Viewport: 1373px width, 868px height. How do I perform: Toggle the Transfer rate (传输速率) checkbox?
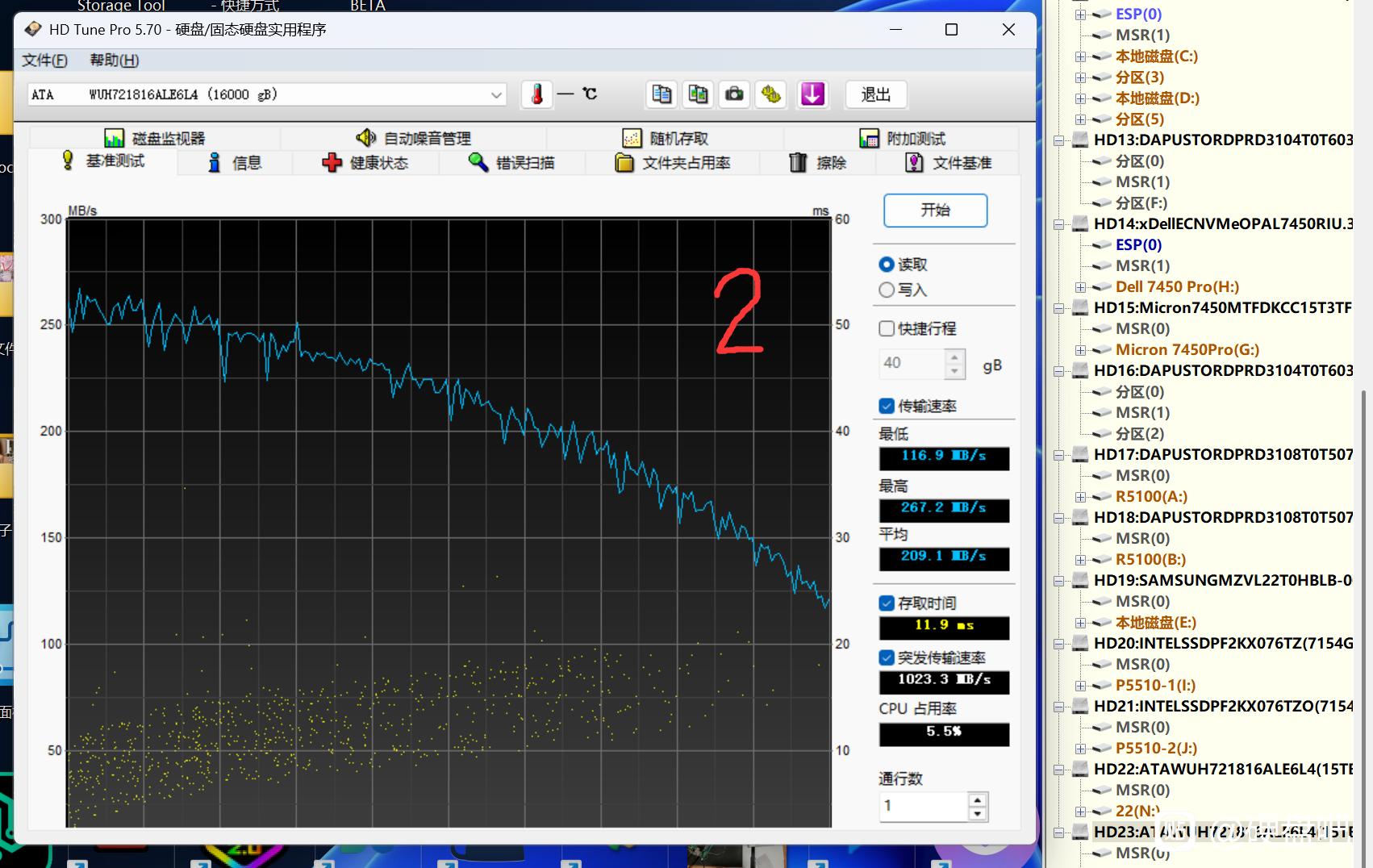point(887,406)
